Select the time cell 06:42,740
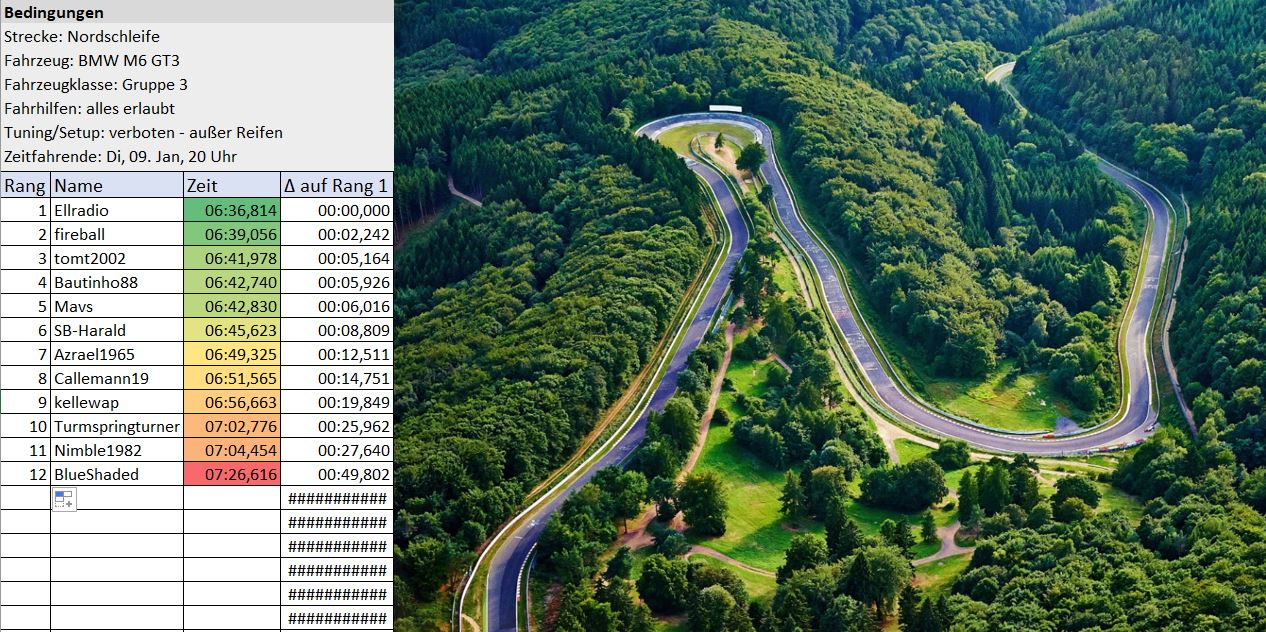1266x632 pixels. (232, 282)
